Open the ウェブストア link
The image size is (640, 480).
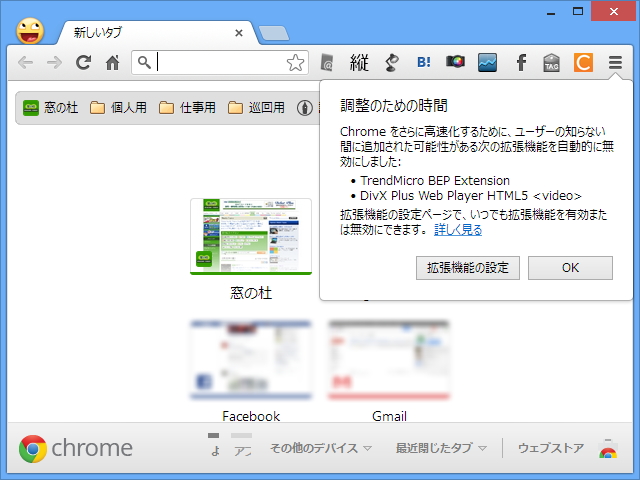[x=551, y=448]
